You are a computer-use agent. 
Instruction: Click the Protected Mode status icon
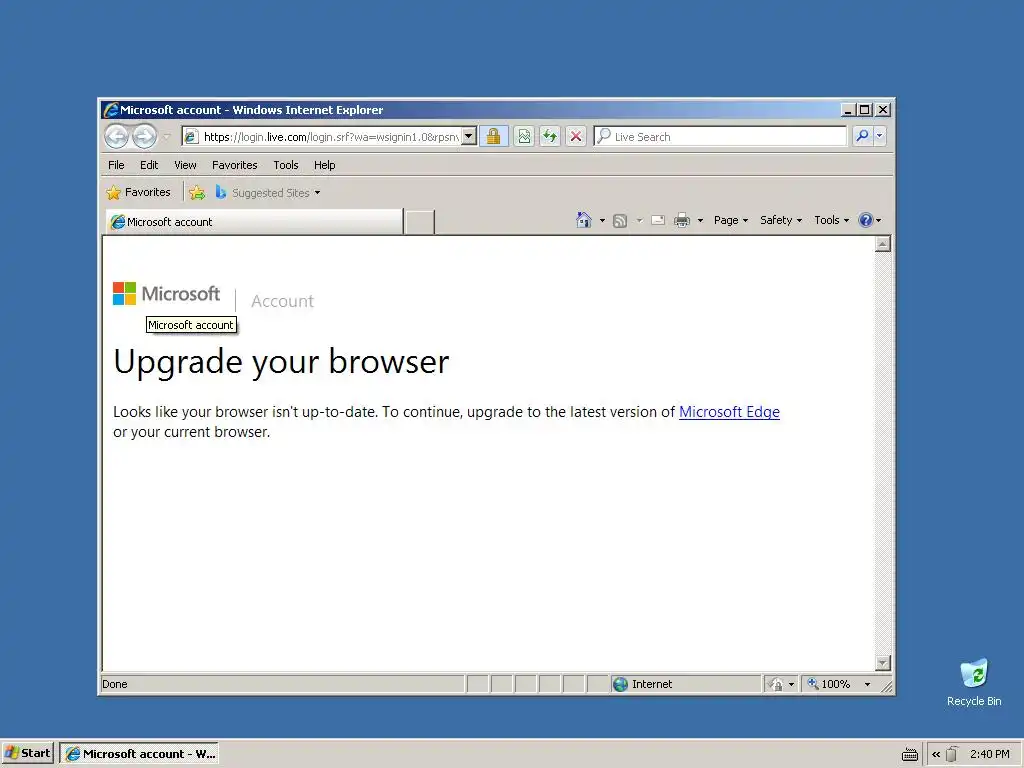[x=776, y=684]
